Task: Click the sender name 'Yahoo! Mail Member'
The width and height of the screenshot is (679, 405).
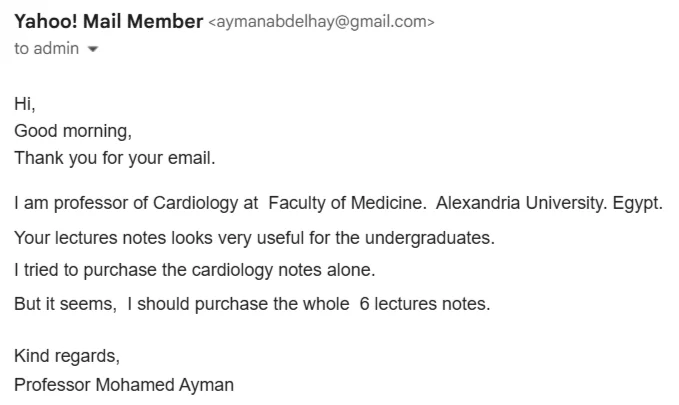Action: pos(108,21)
